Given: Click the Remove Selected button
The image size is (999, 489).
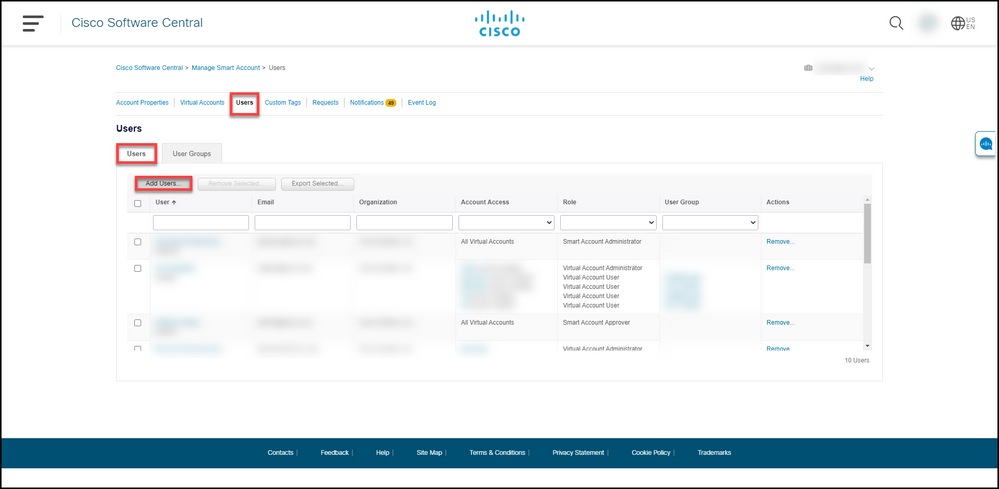Looking at the screenshot, I should [x=236, y=183].
